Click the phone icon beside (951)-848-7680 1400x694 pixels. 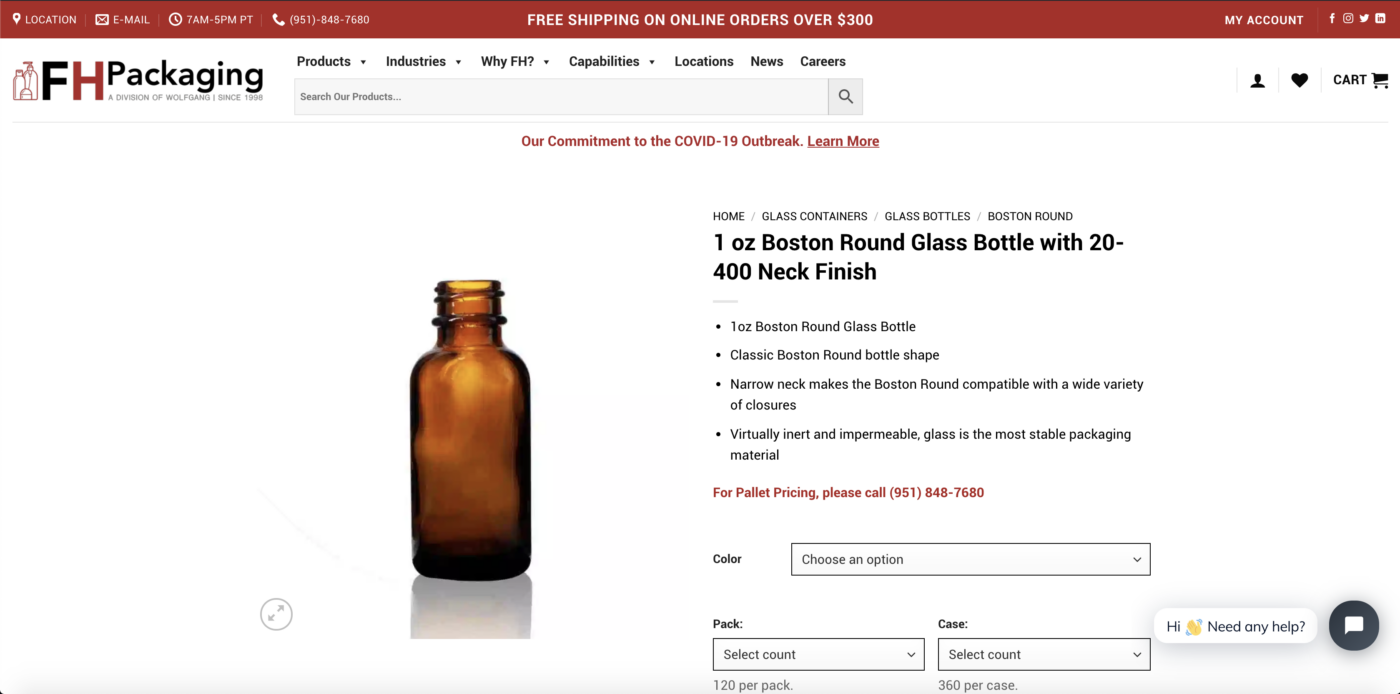[279, 19]
